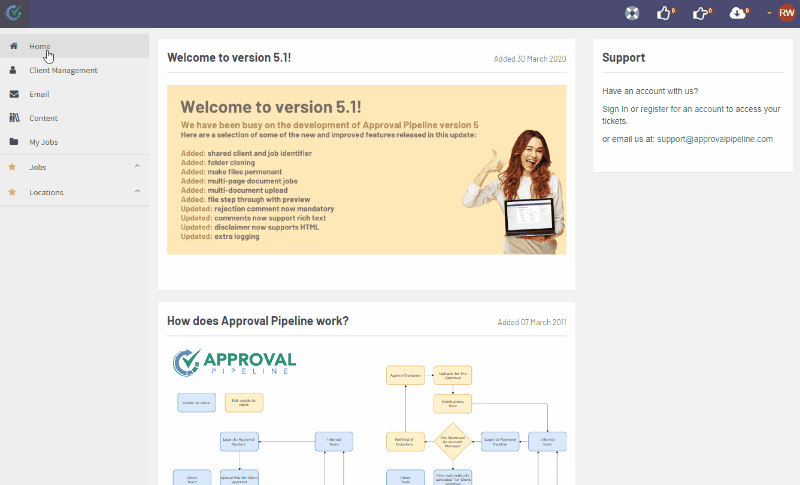
Task: Open the pointing-hand pending icon
Action: tap(702, 13)
